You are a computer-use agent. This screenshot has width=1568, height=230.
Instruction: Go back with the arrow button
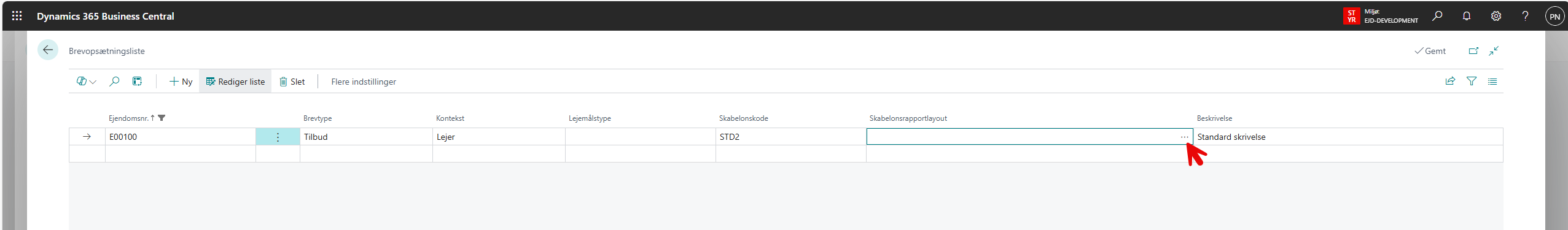coord(48,50)
